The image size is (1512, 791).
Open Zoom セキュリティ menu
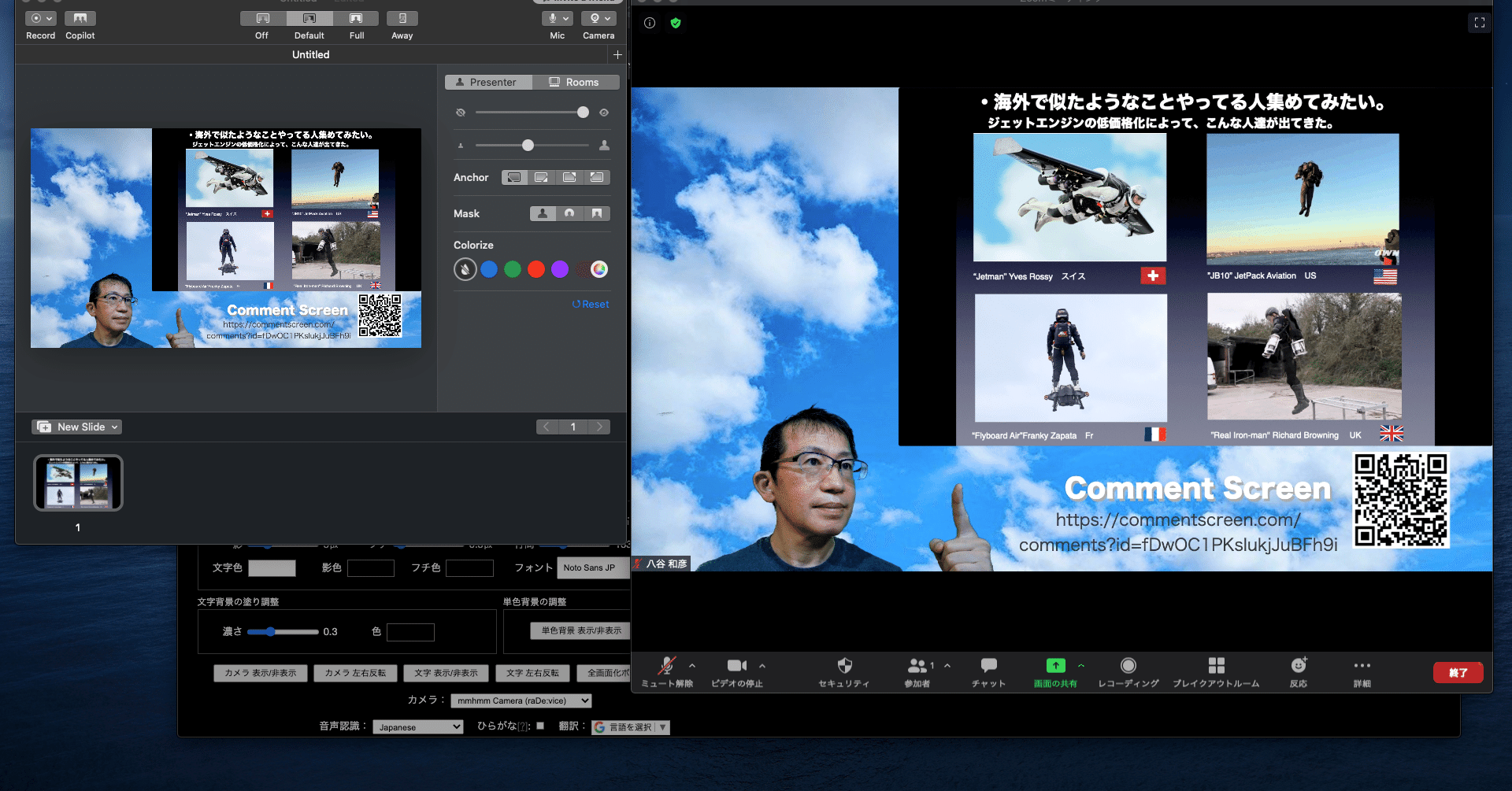tap(844, 671)
